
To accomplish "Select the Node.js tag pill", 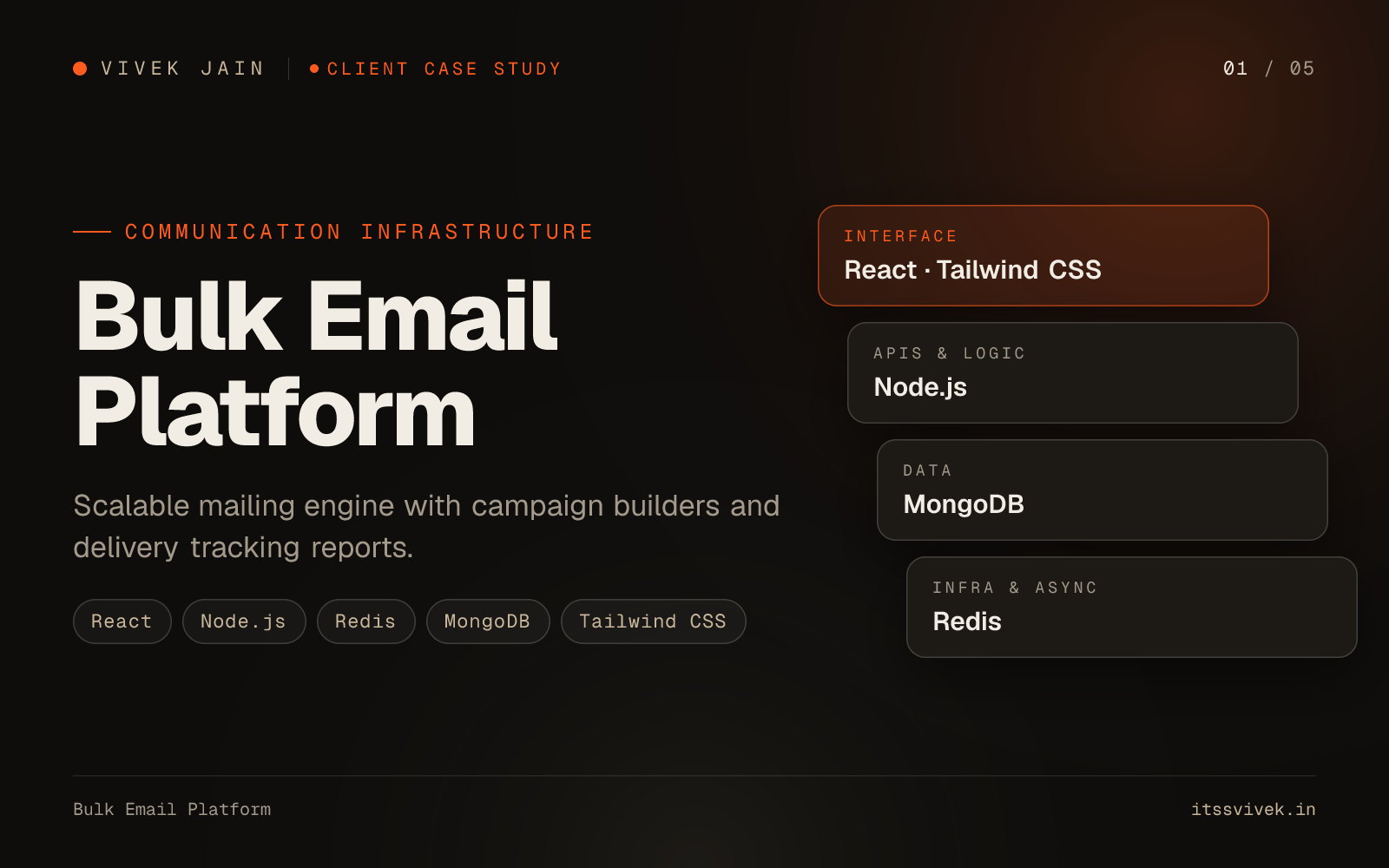I will pyautogui.click(x=244, y=621).
